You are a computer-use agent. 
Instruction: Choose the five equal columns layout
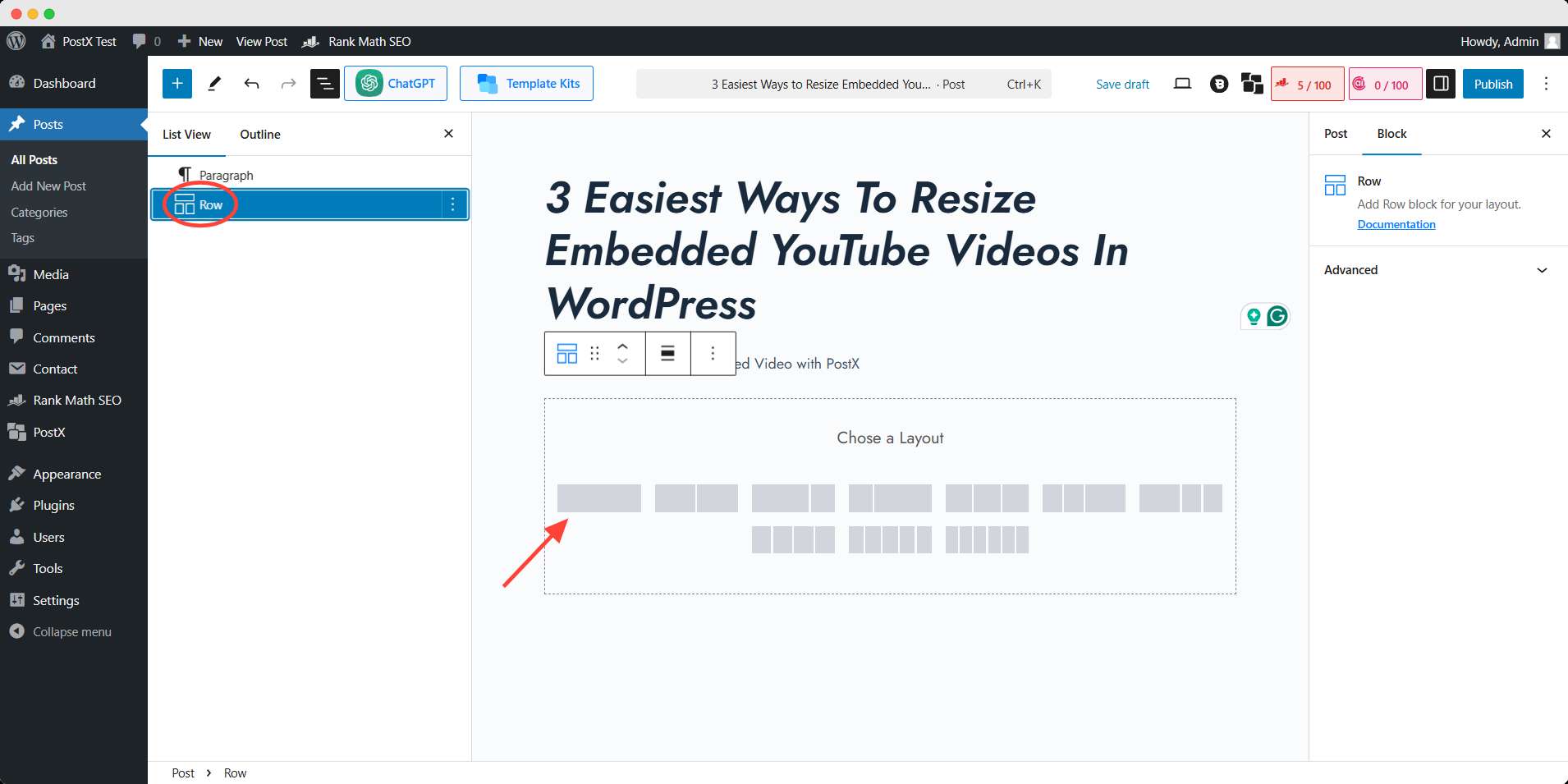(890, 539)
